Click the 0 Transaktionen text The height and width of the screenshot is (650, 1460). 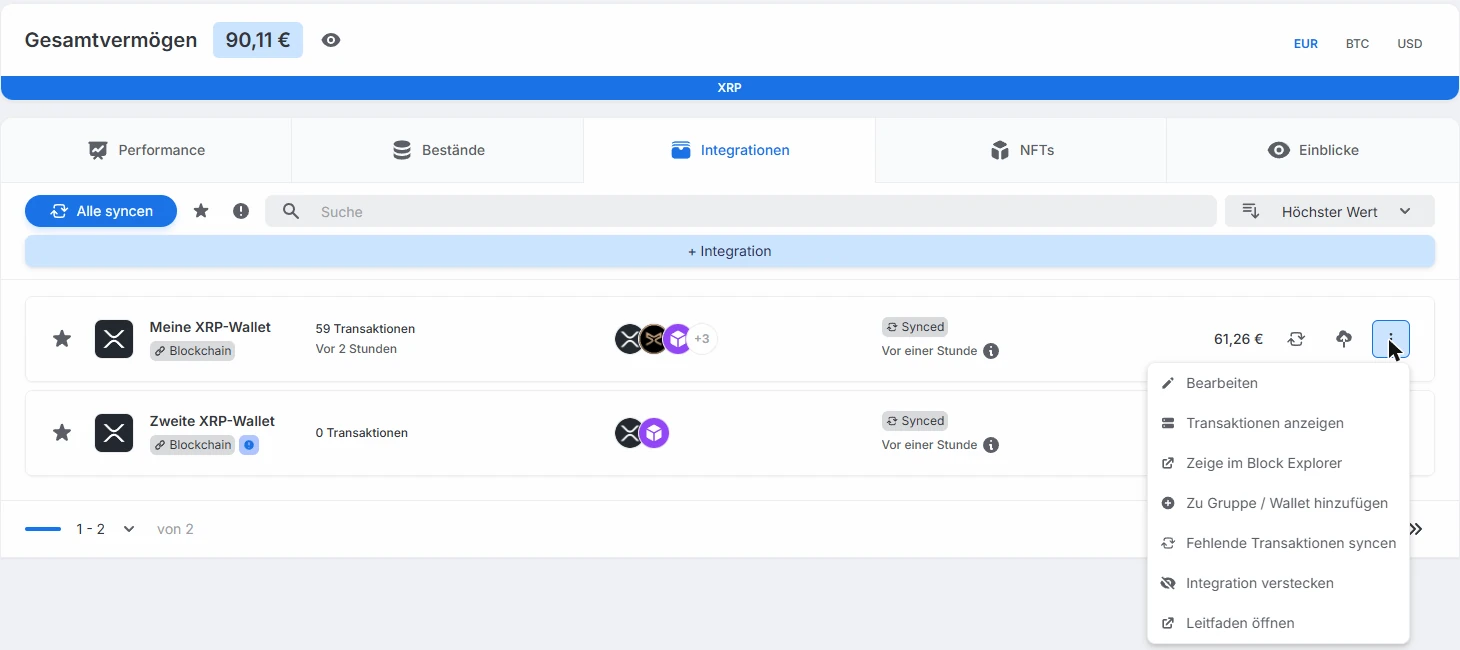pos(361,433)
